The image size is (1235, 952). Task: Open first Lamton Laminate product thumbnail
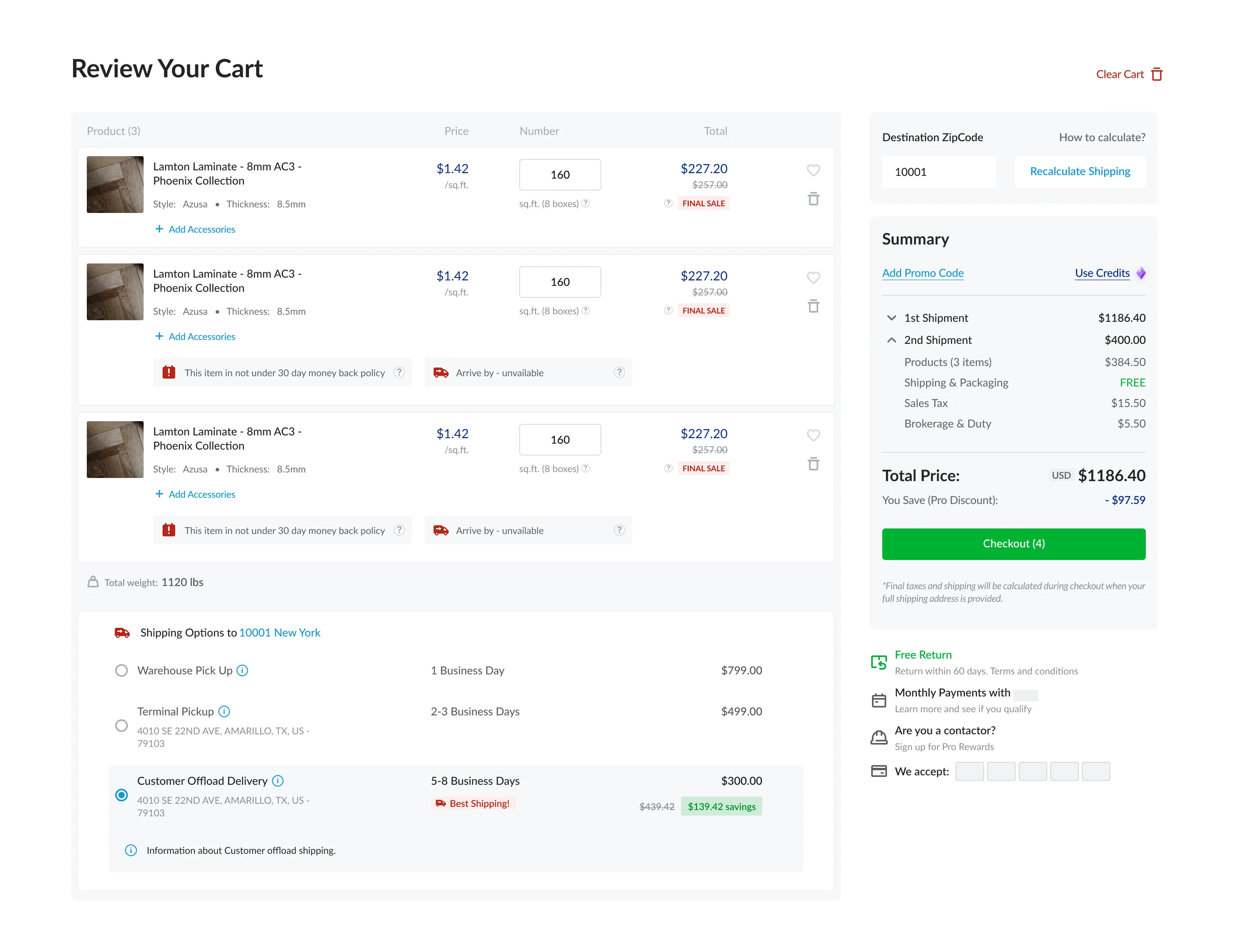pos(115,184)
